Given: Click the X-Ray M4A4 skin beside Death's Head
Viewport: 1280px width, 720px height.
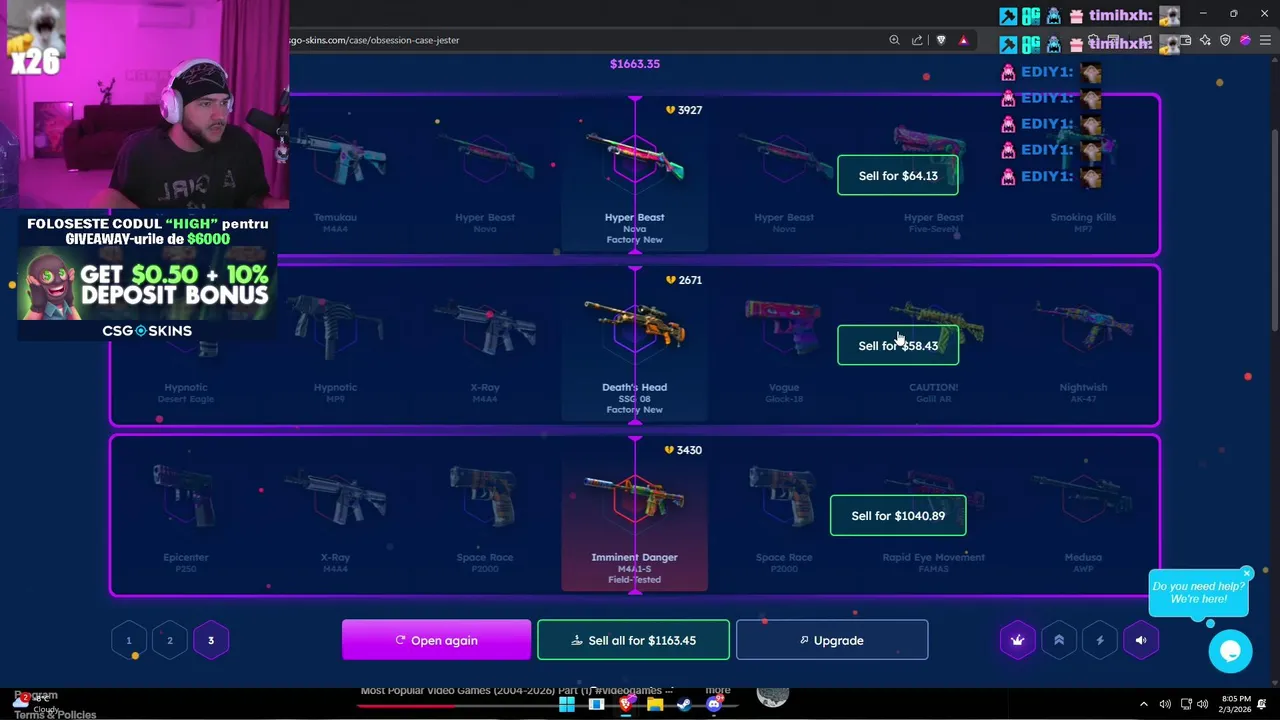Looking at the screenshot, I should (484, 346).
